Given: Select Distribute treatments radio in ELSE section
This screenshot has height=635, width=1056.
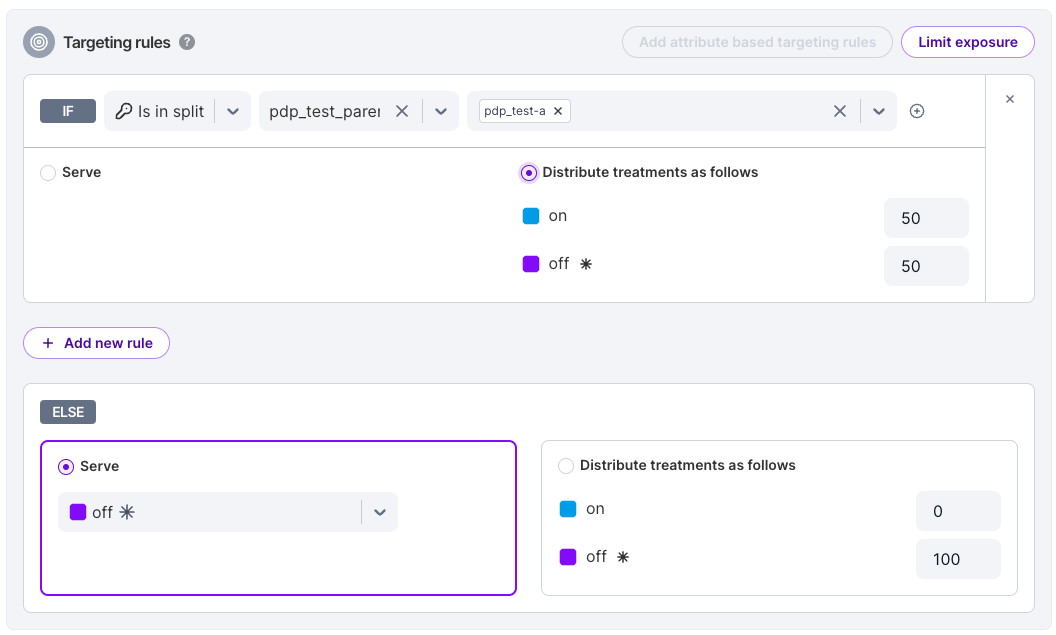Looking at the screenshot, I should [566, 466].
